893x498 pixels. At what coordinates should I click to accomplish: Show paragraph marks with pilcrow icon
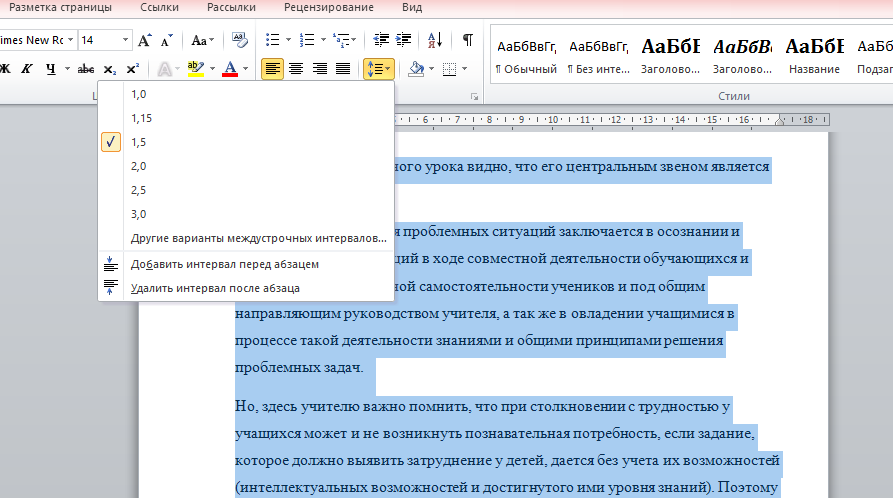(467, 41)
